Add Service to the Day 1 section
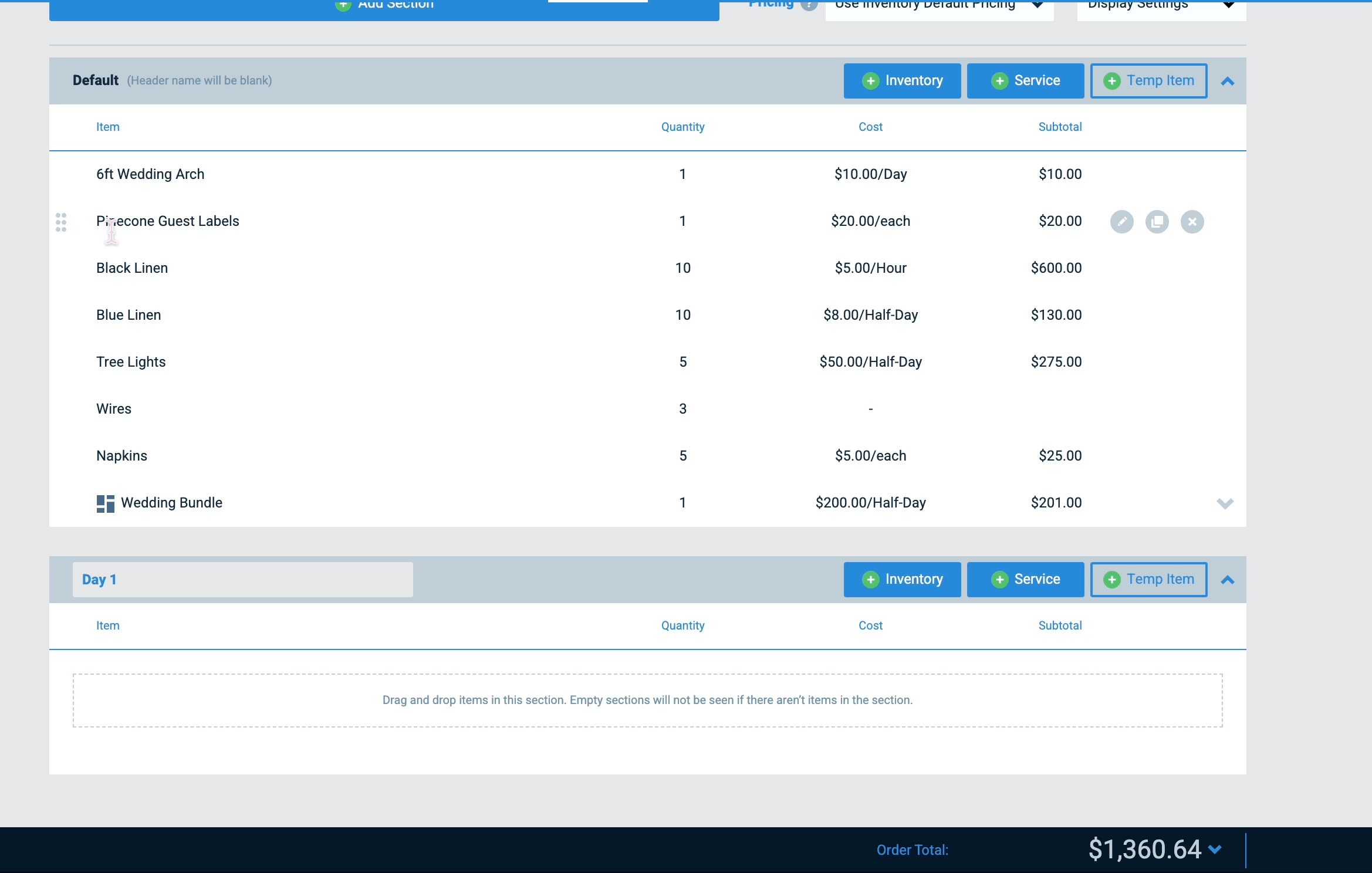The height and width of the screenshot is (873, 1372). point(1025,580)
